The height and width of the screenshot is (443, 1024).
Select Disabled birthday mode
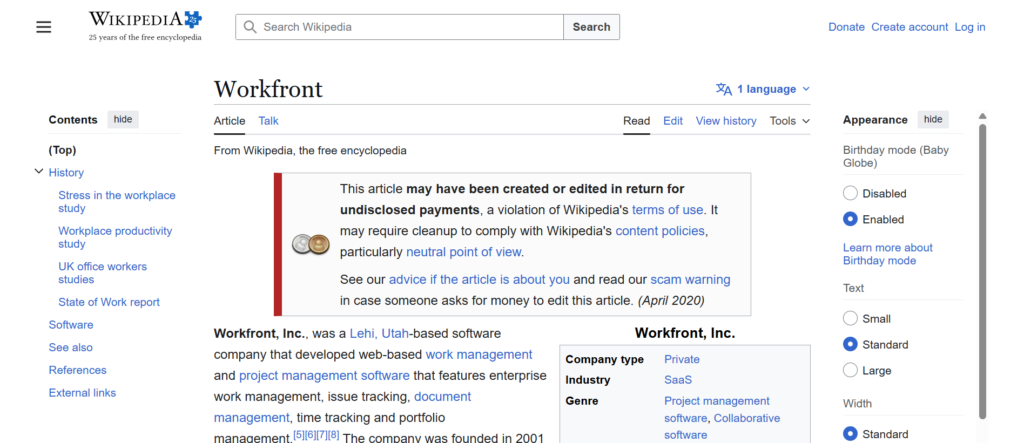[850, 193]
